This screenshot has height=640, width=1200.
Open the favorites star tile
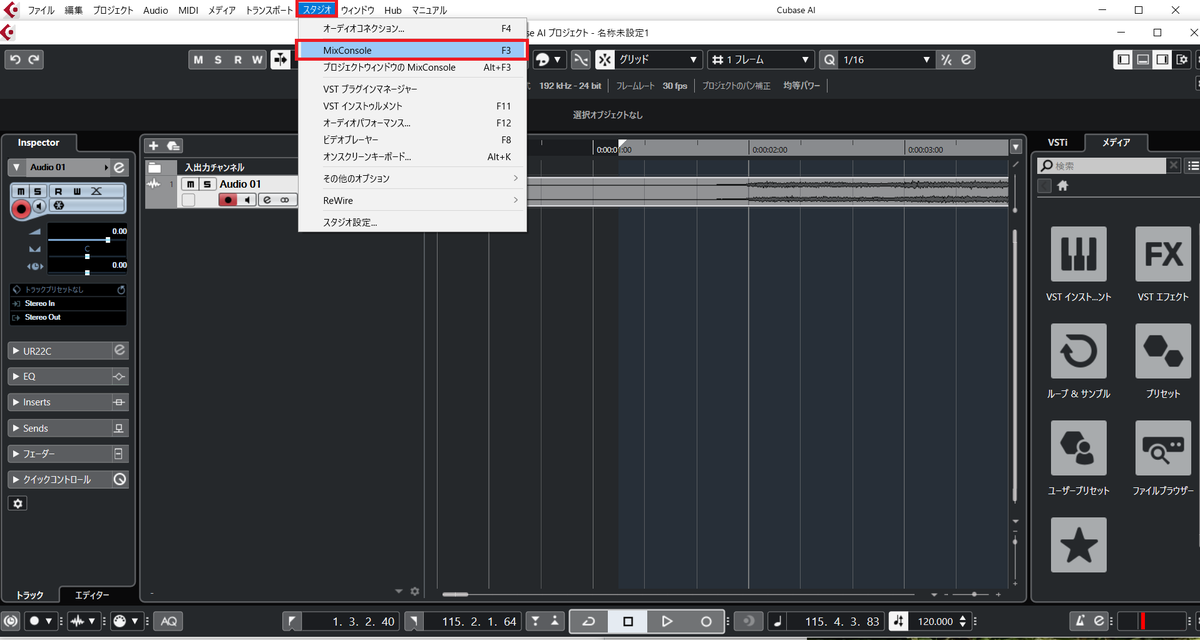click(1079, 545)
